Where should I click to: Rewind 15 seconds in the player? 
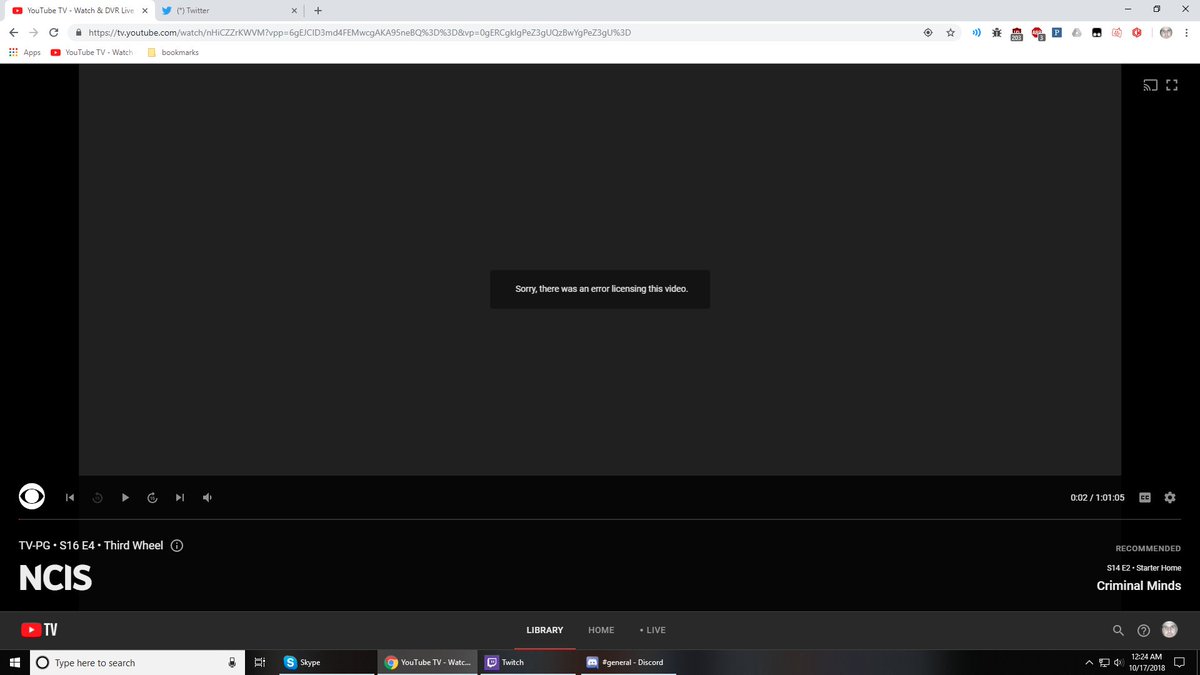[97, 497]
